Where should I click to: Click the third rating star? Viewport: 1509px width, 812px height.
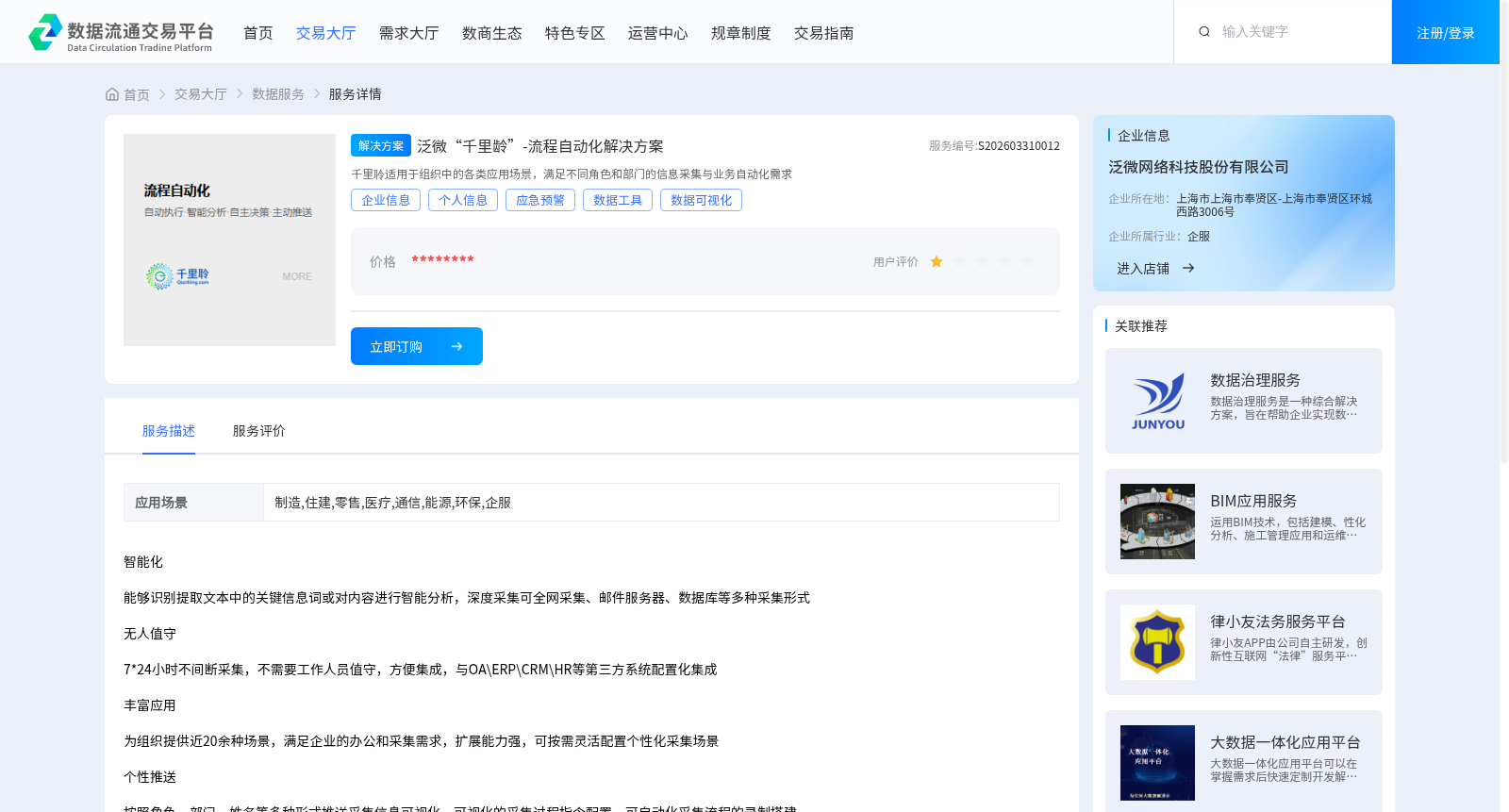(982, 262)
